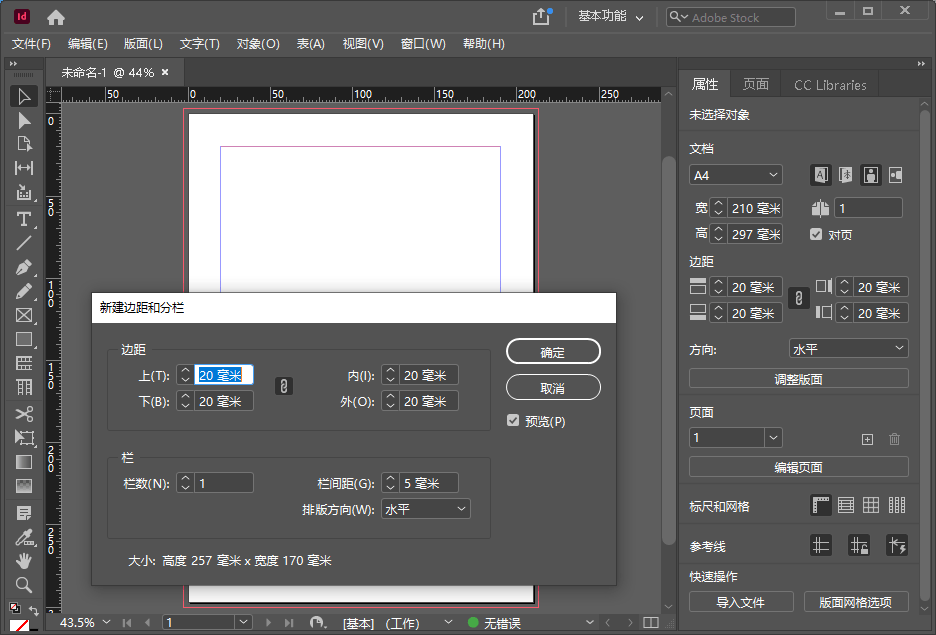Toggle layout grid visibility icon
936x635 pixels.
coord(897,505)
